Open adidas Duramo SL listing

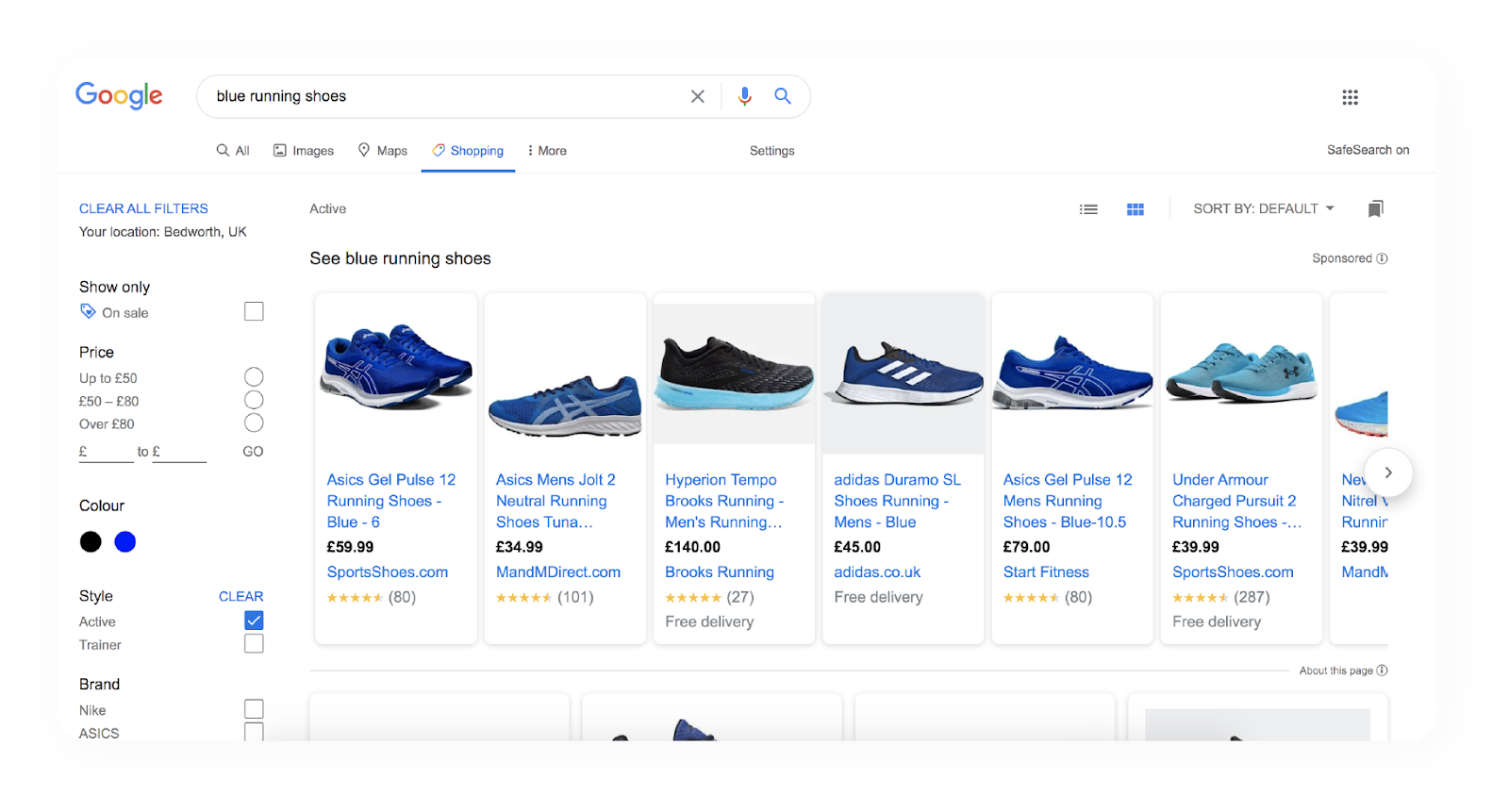[897, 501]
